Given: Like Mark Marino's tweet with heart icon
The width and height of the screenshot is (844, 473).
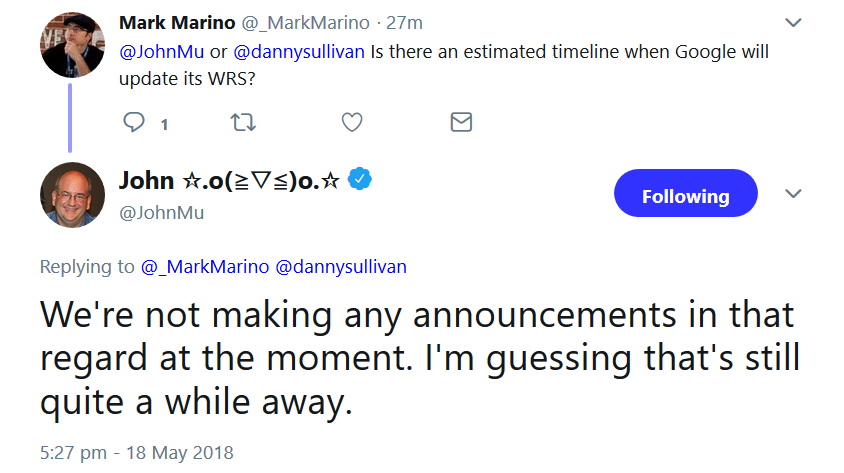Looking at the screenshot, I should coord(351,123).
